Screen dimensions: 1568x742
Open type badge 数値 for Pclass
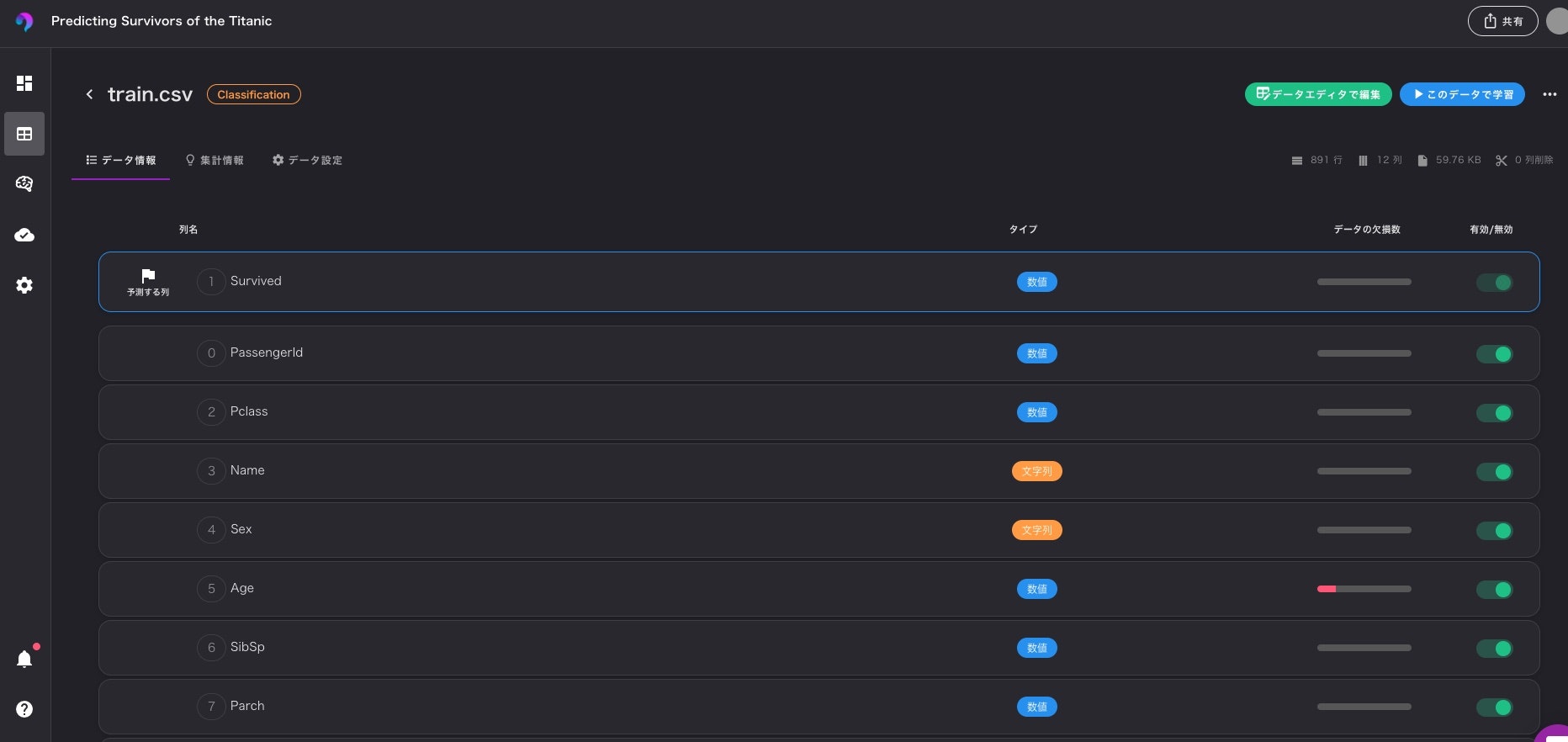(1036, 412)
